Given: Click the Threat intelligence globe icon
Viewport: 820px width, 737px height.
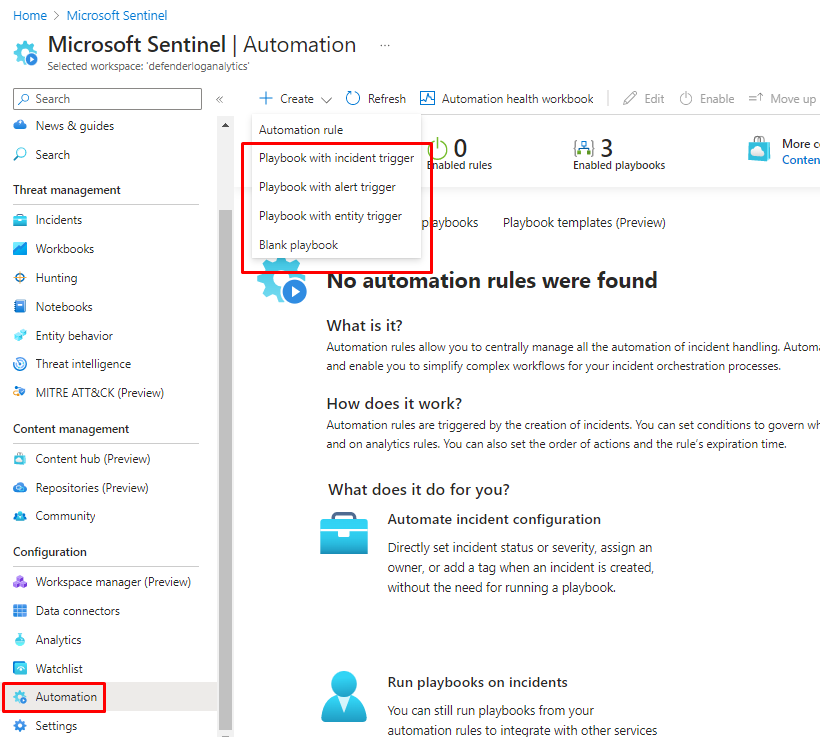Looking at the screenshot, I should point(20,364).
